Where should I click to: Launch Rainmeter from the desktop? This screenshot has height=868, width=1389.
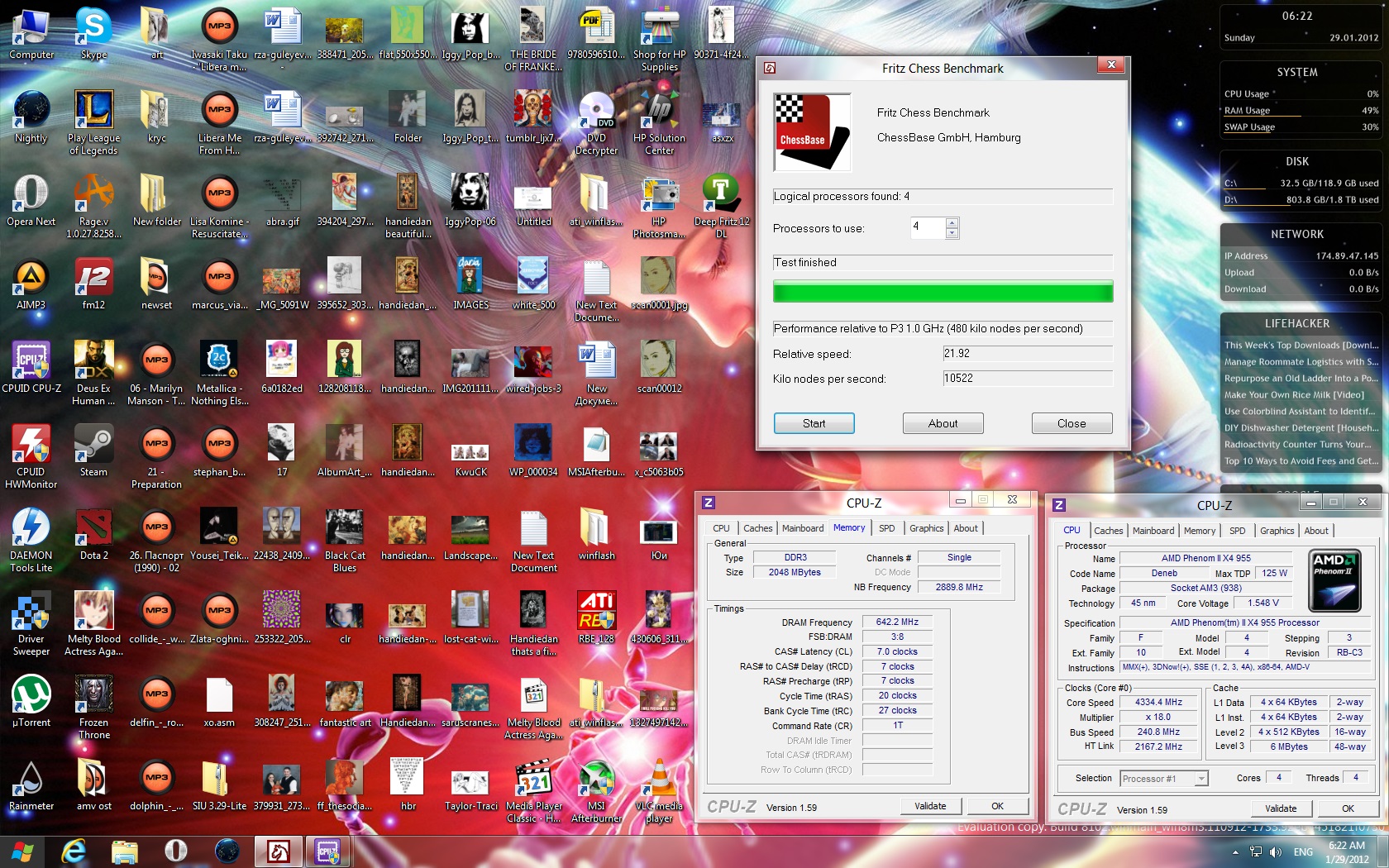(x=31, y=785)
